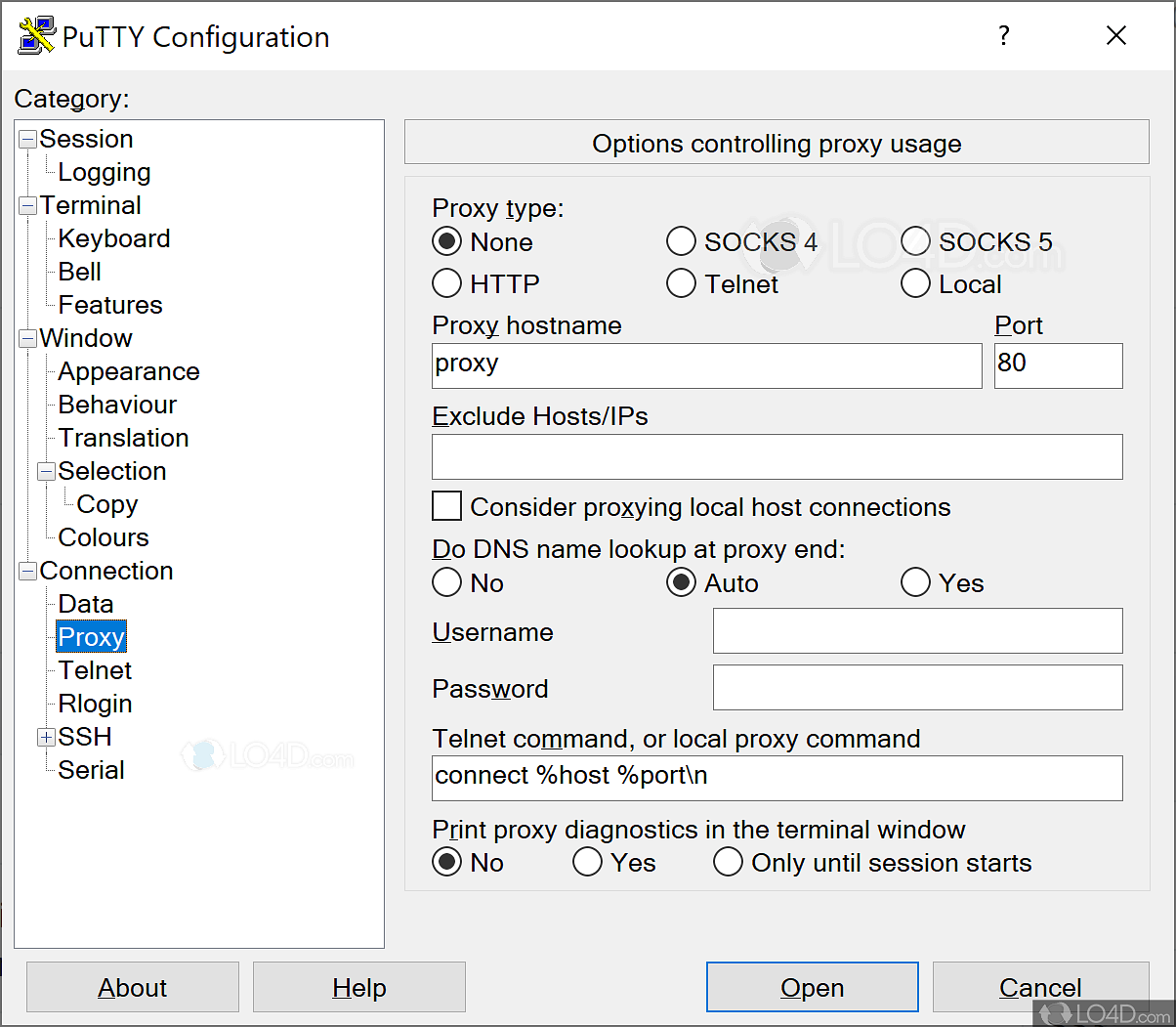Image resolution: width=1176 pixels, height=1027 pixels.
Task: Navigate to the Colours settings
Action: 103,536
